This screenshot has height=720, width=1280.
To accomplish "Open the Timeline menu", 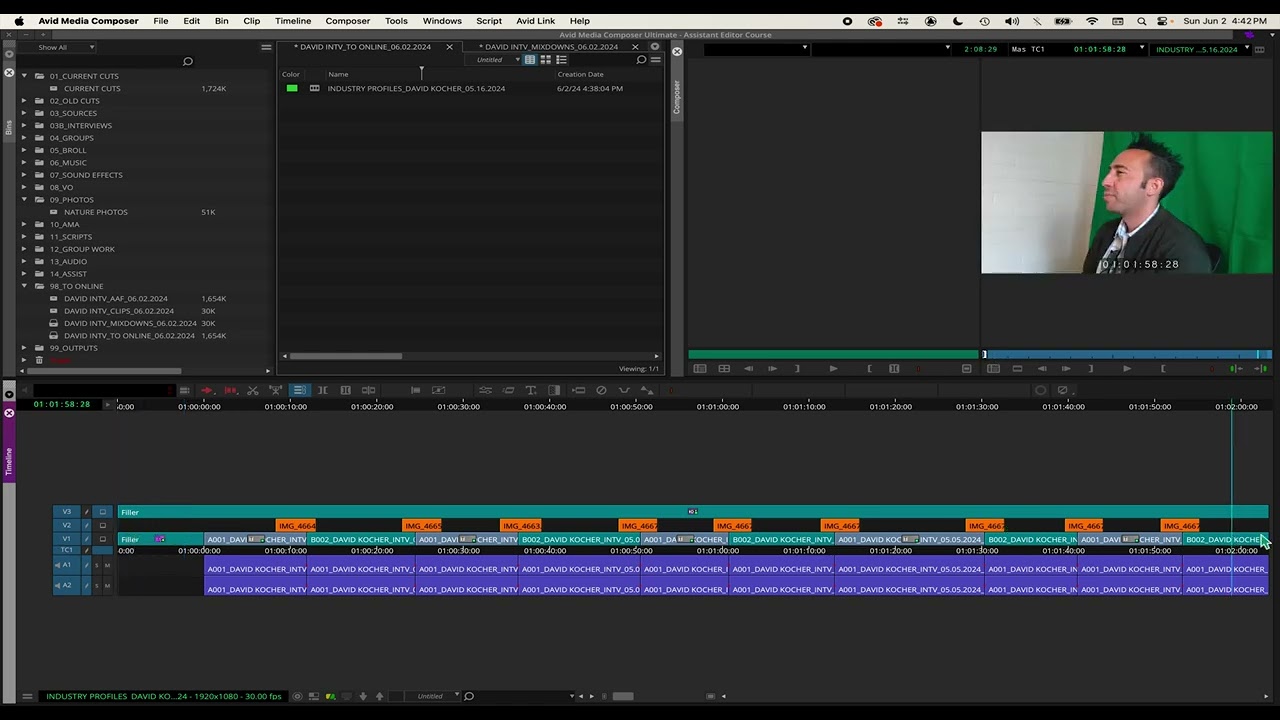I will (x=293, y=21).
